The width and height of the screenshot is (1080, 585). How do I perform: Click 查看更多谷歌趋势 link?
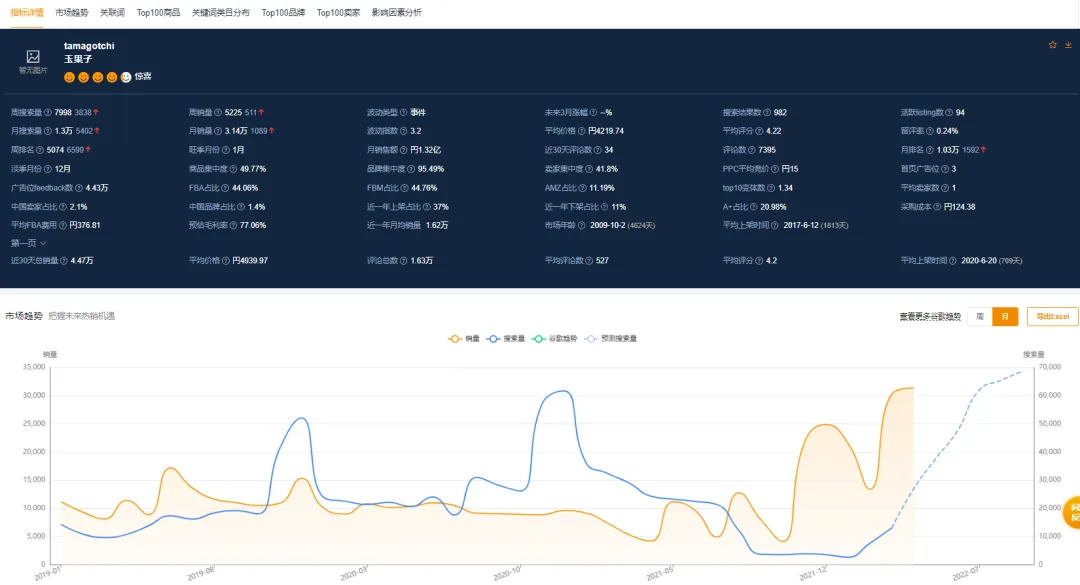click(x=930, y=316)
